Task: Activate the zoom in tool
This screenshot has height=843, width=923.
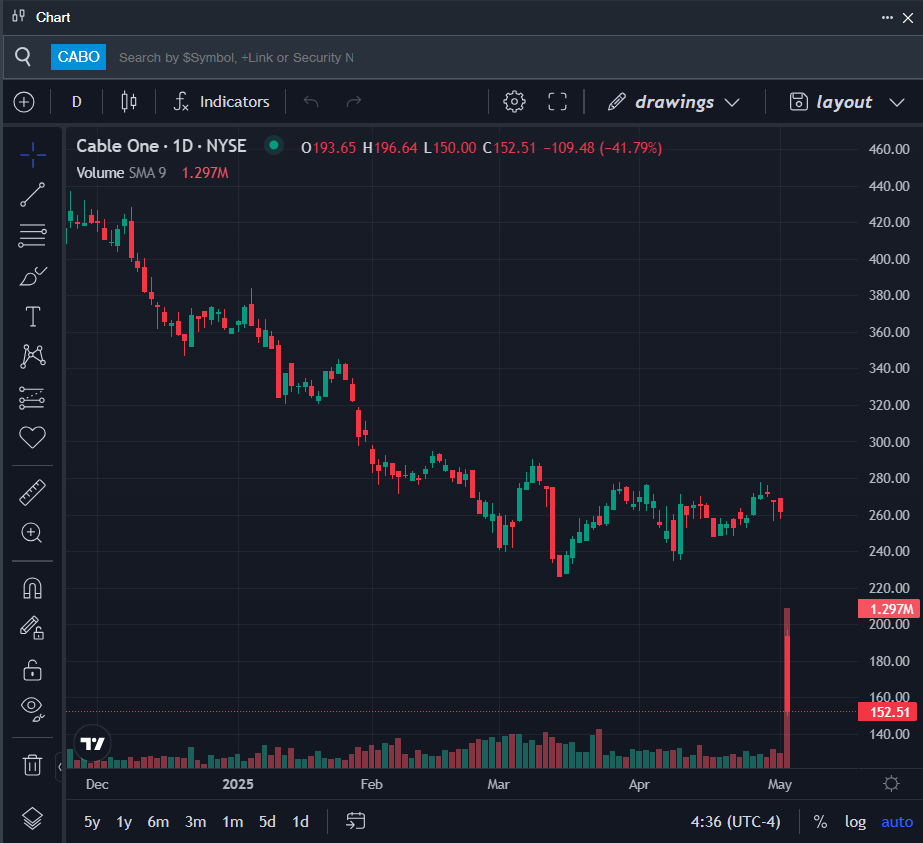Action: click(x=32, y=533)
